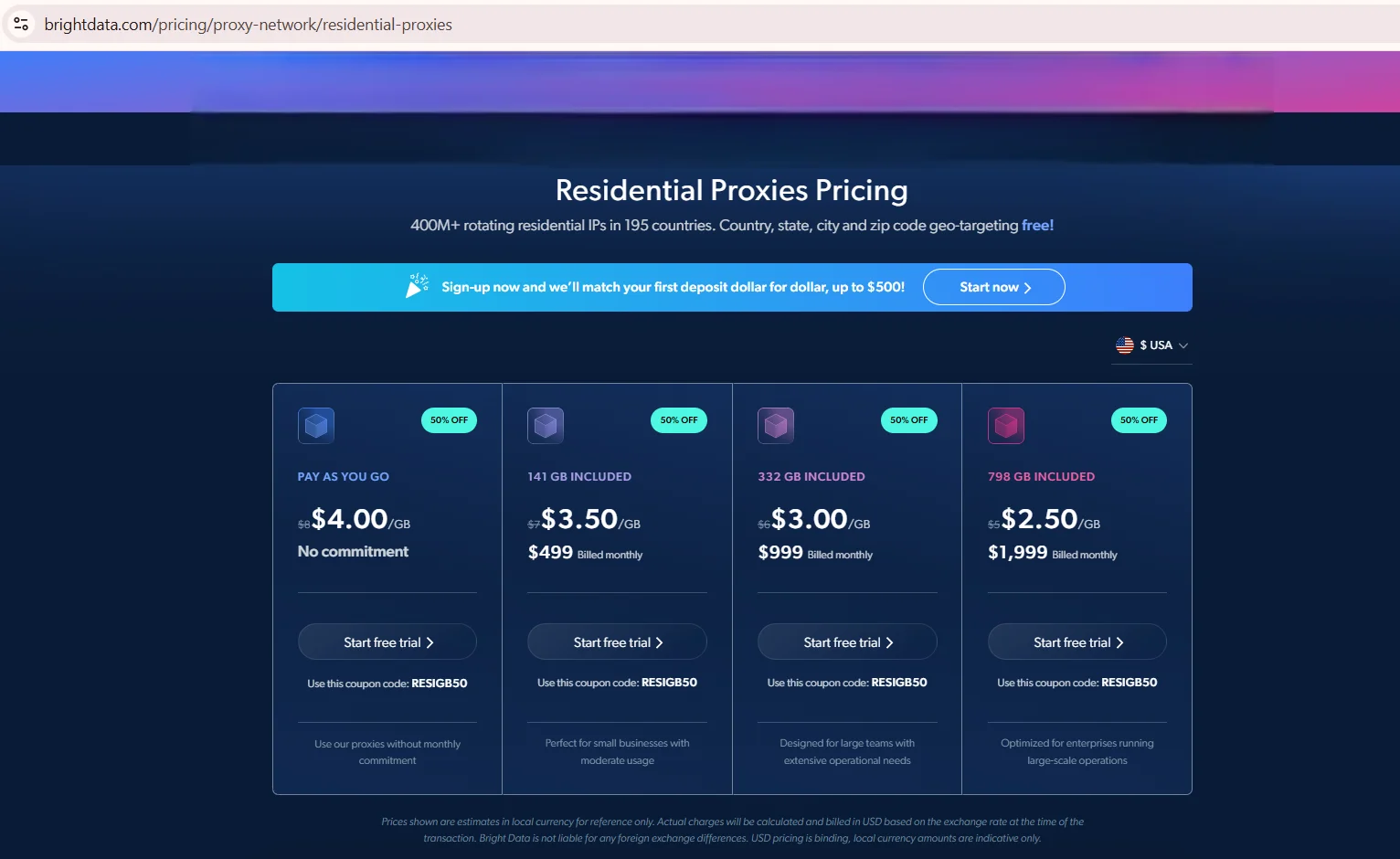Click the pricing disclaimer text at the bottom
The height and width of the screenshot is (859, 1400).
(732, 830)
